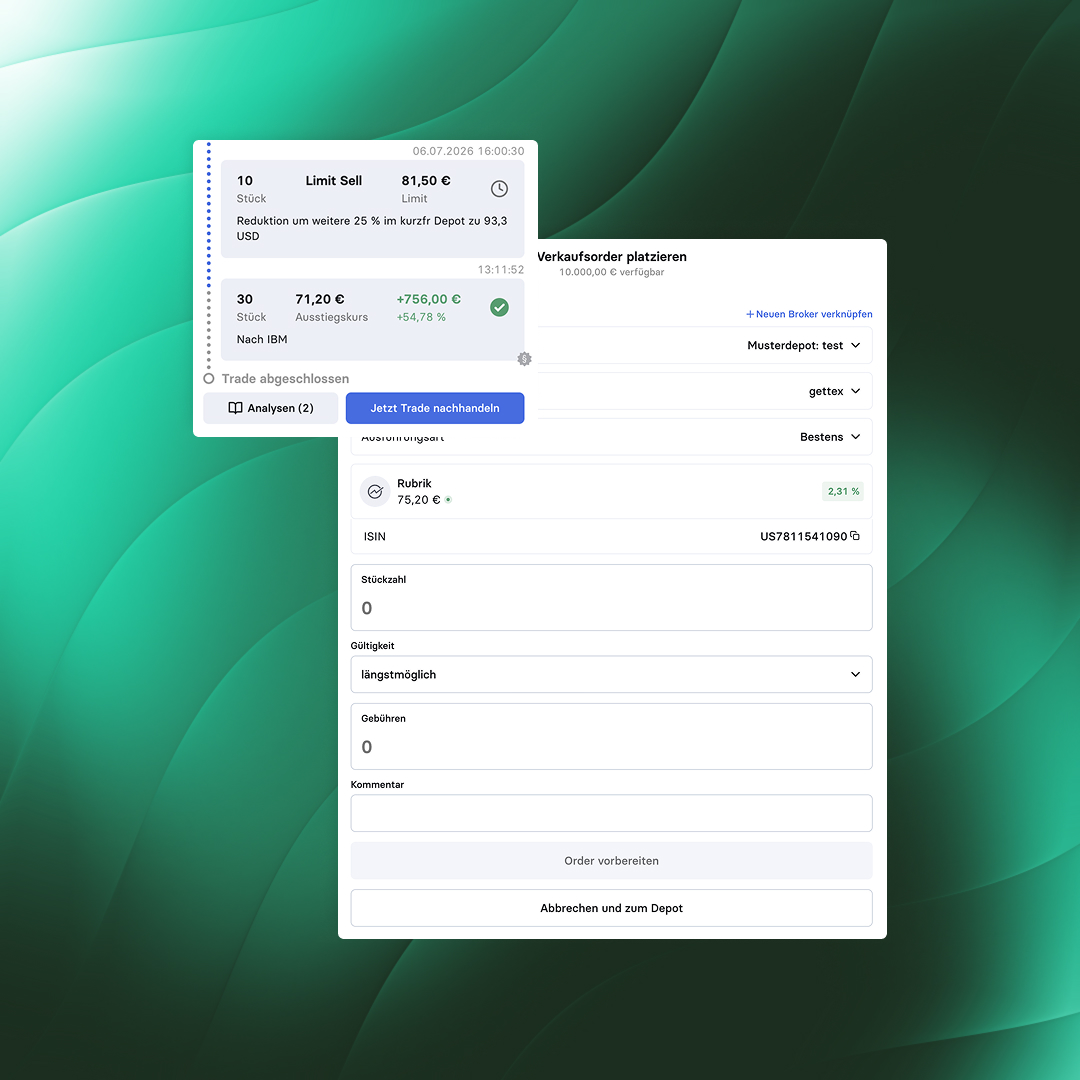Click the +54,78 % gain text
Viewport: 1080px width, 1080px height.
pos(421,318)
